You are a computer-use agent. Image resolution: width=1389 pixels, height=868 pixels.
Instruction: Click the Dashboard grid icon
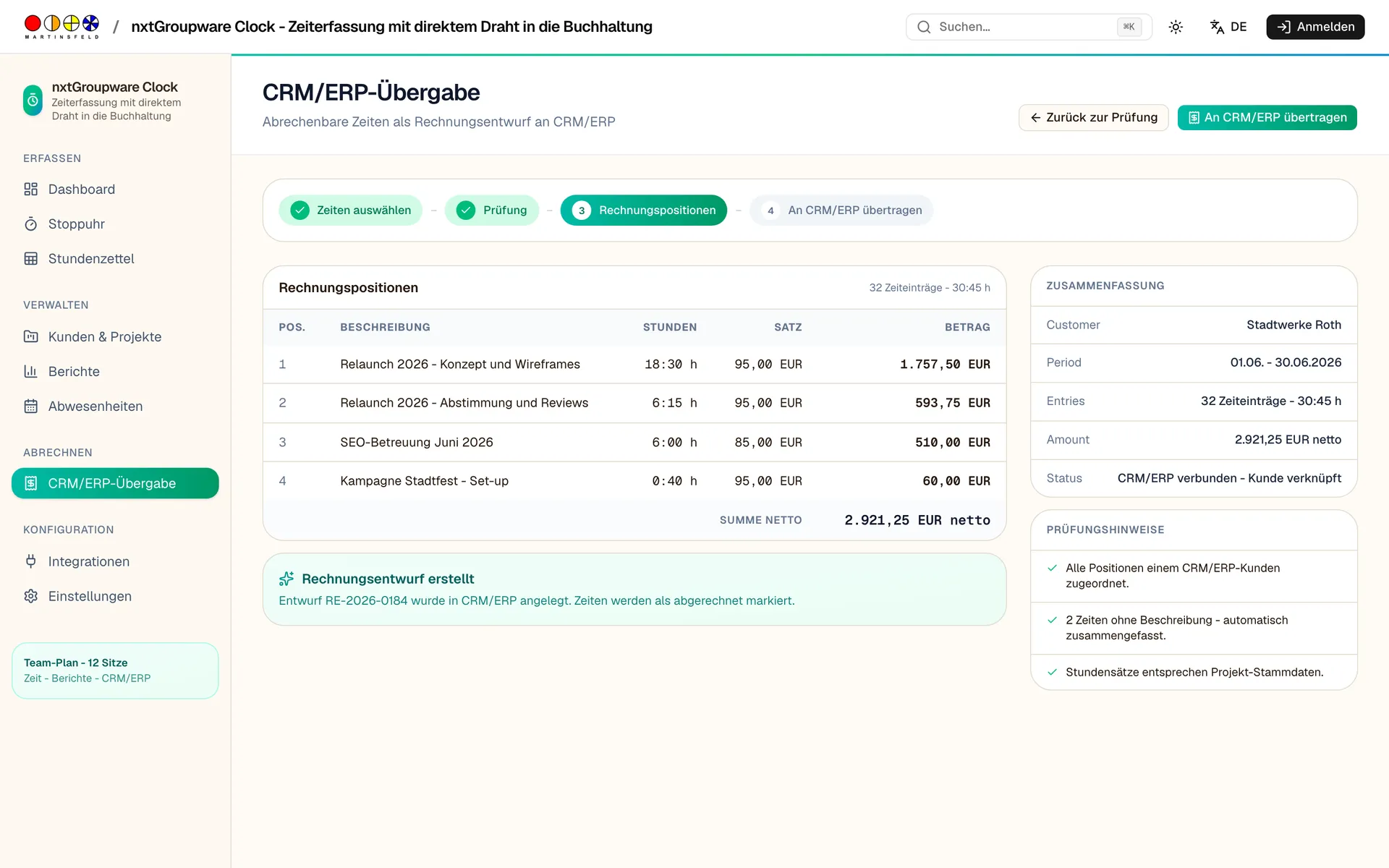[30, 190]
